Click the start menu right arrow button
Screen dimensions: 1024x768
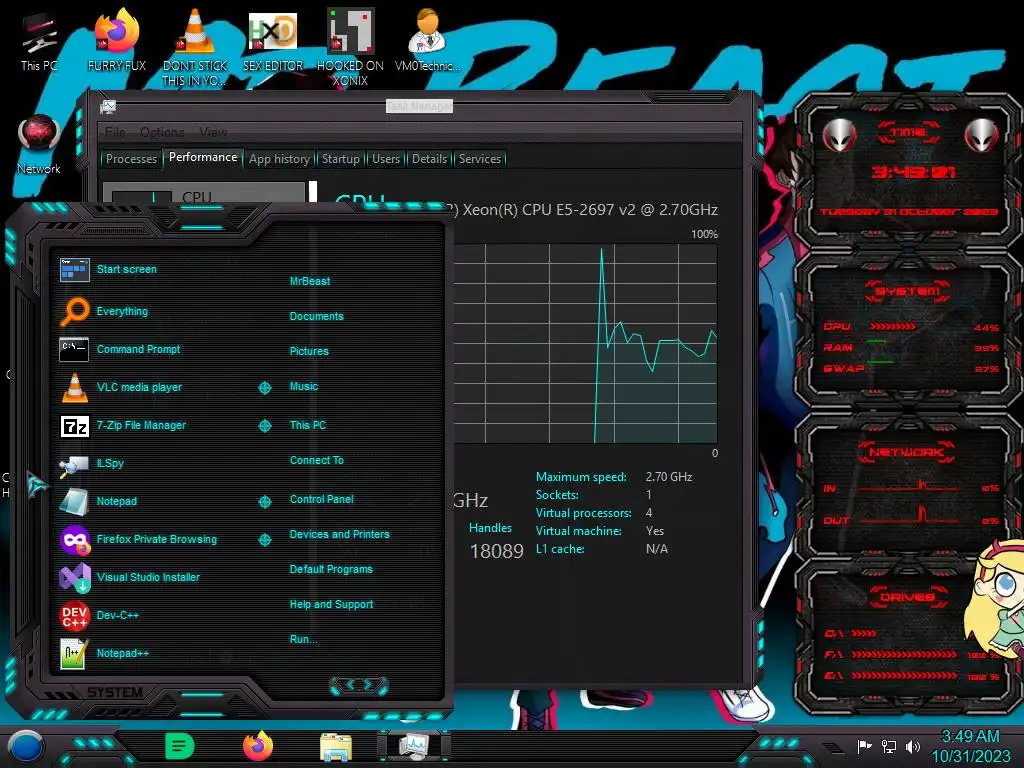click(368, 684)
